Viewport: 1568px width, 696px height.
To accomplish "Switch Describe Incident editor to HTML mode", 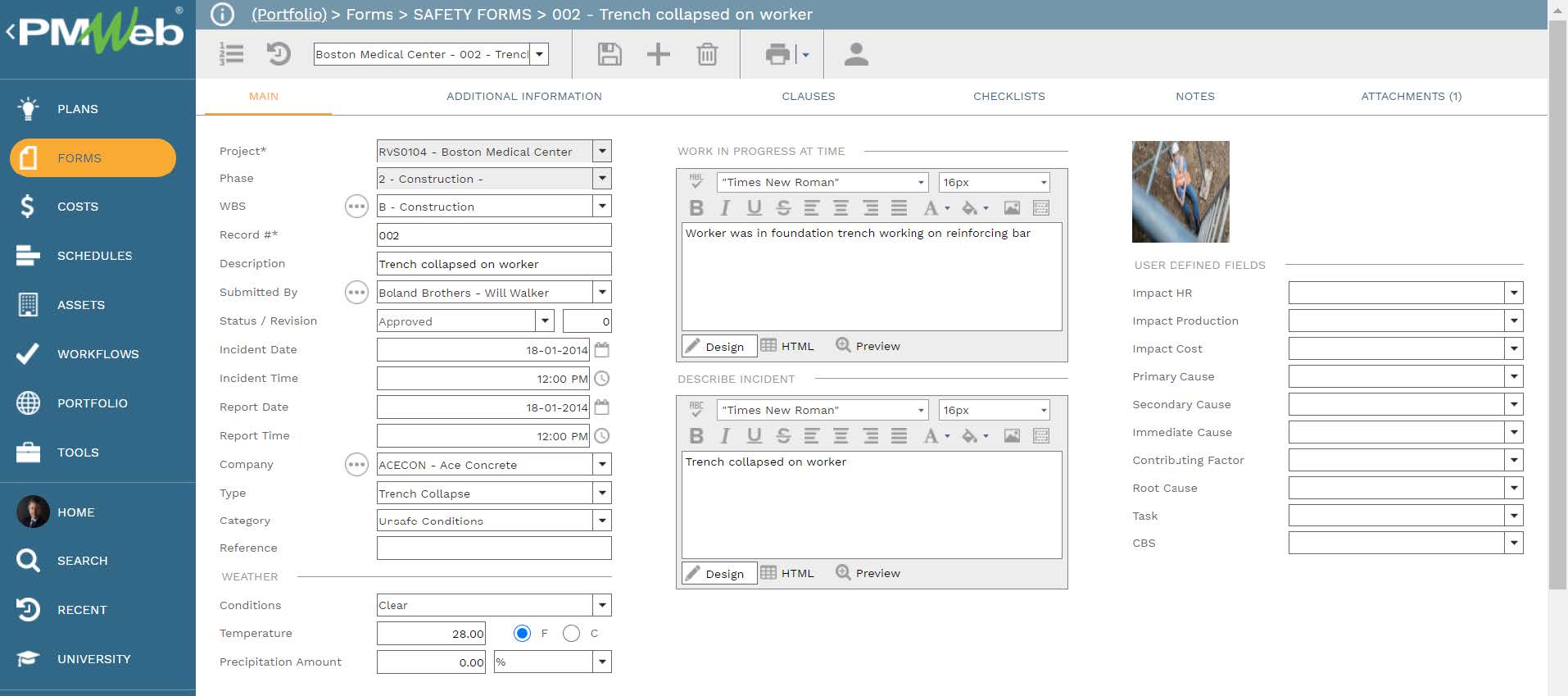I will click(x=787, y=573).
